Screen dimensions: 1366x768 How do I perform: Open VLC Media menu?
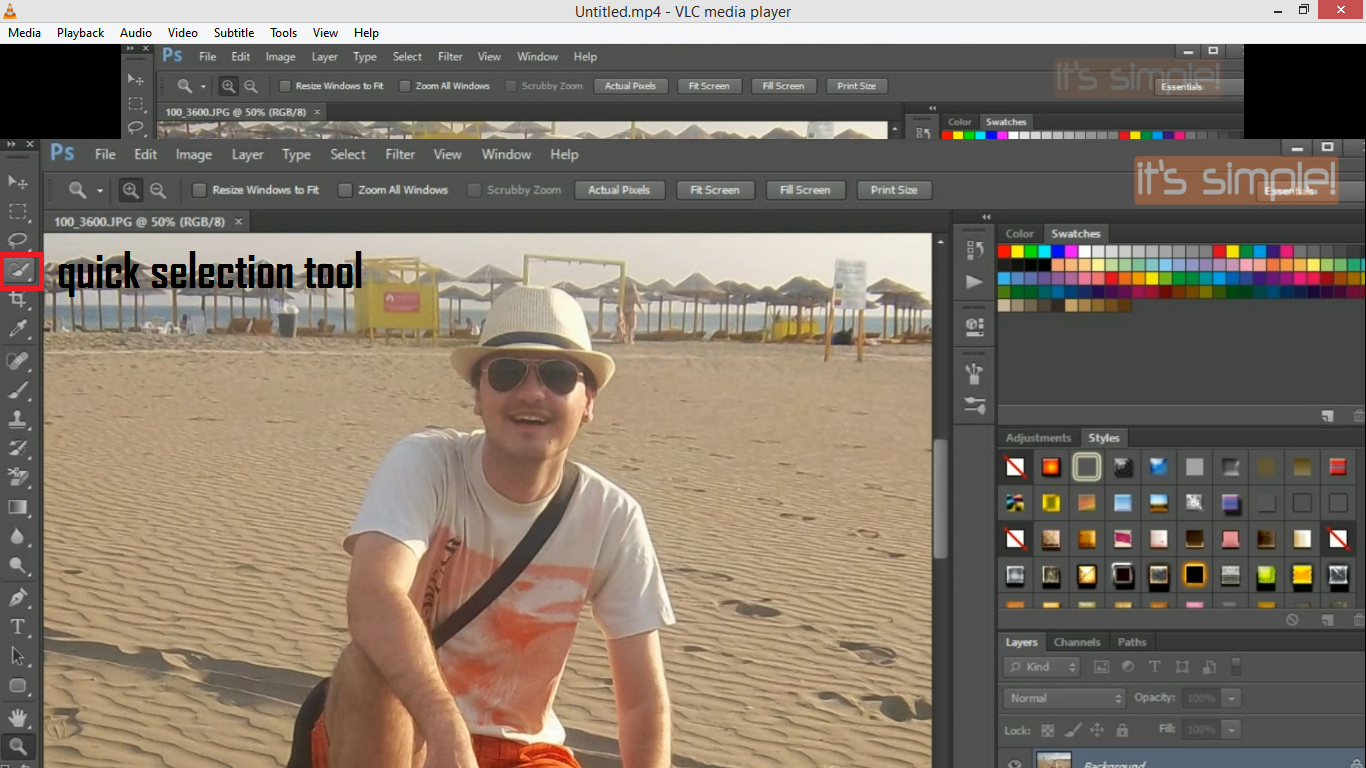[x=24, y=33]
